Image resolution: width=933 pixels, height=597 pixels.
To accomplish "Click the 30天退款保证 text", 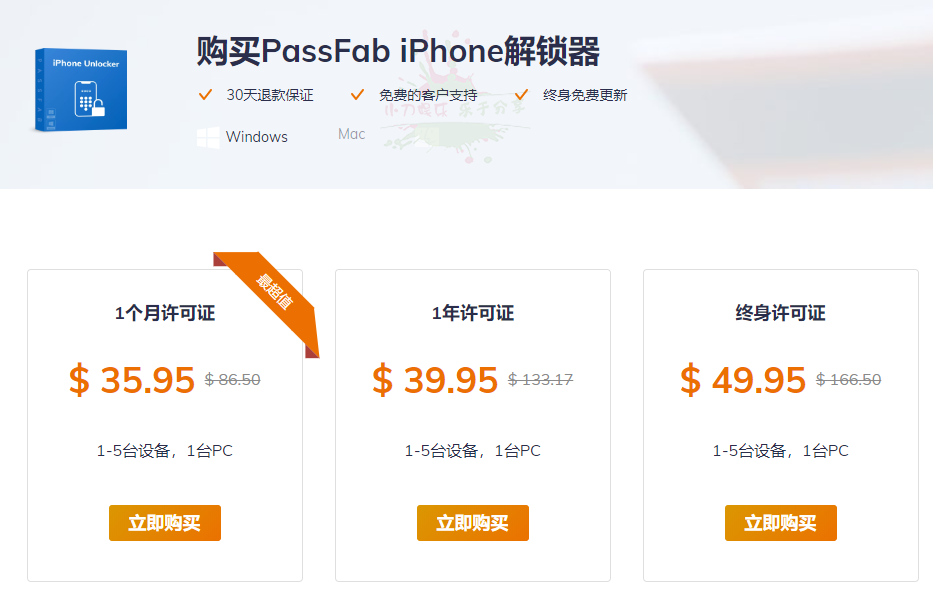I will pyautogui.click(x=270, y=95).
